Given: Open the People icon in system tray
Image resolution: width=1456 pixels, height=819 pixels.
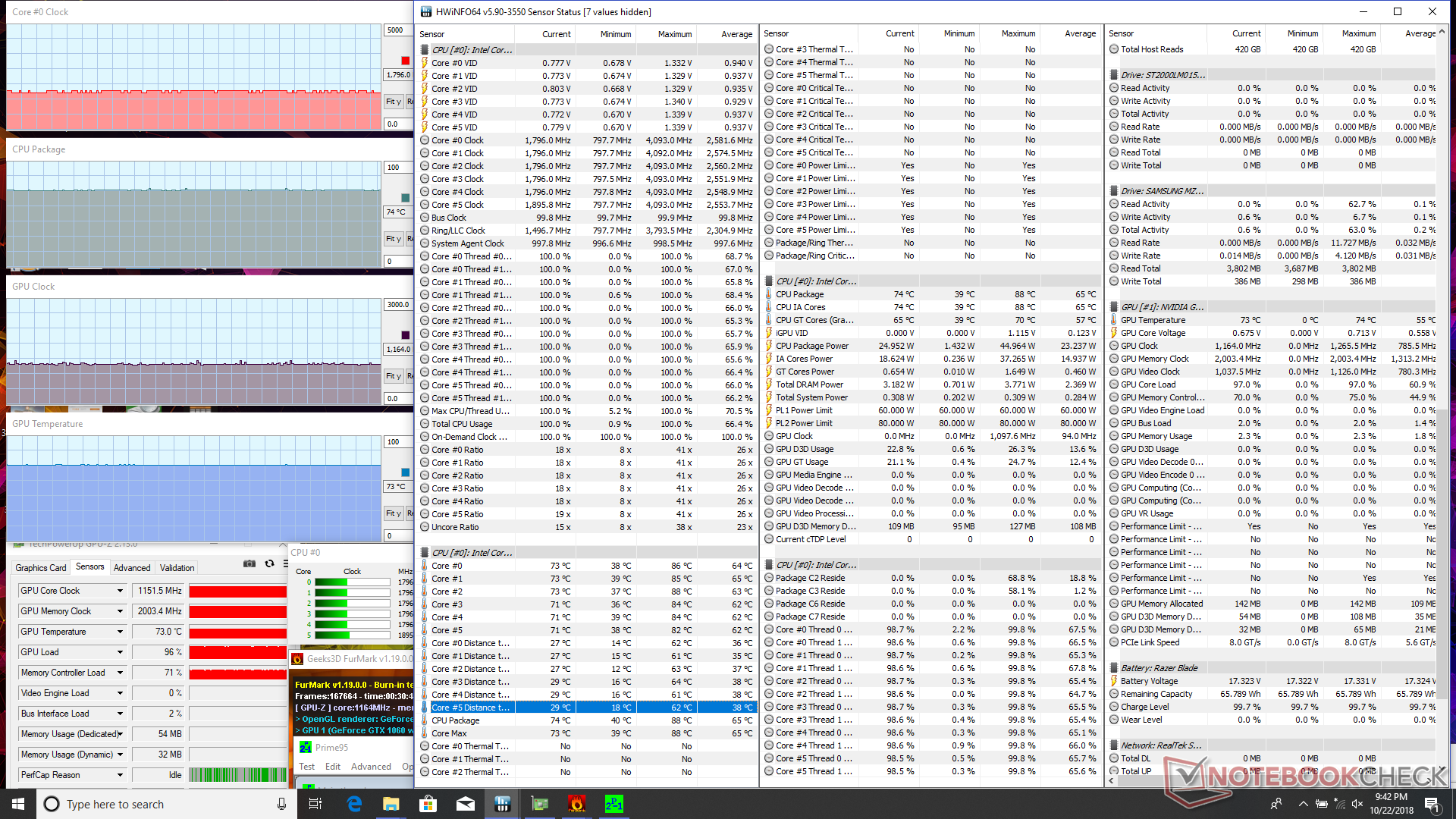Looking at the screenshot, I should (1276, 804).
